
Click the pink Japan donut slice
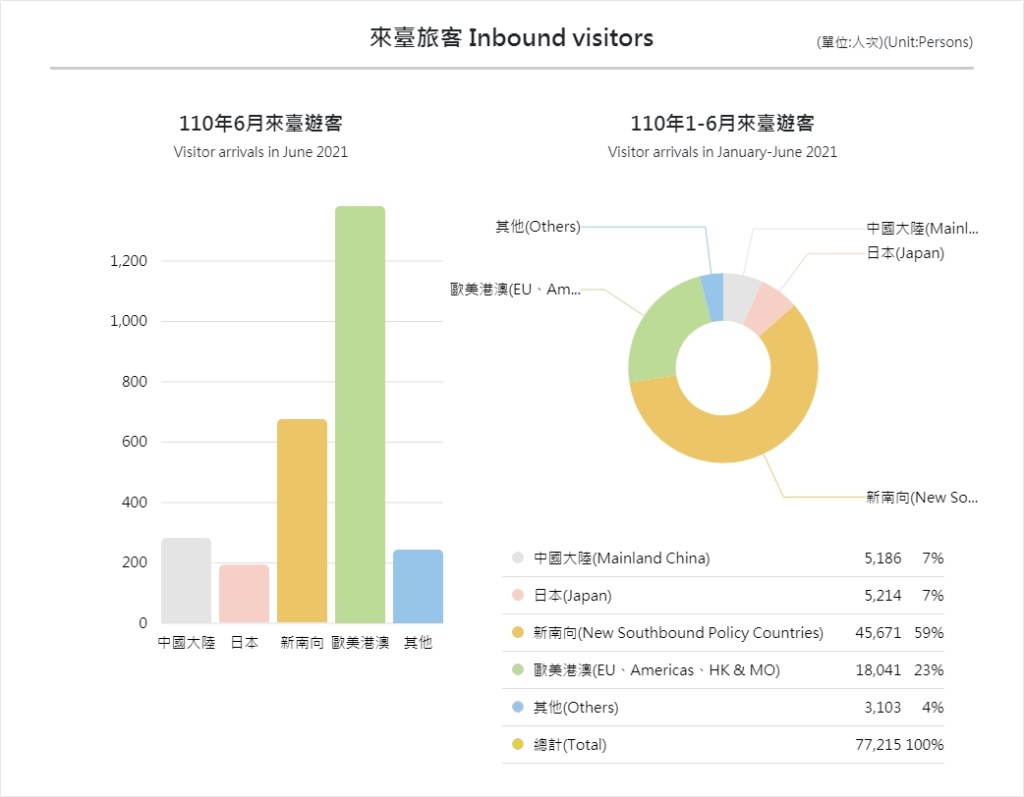tap(771, 308)
